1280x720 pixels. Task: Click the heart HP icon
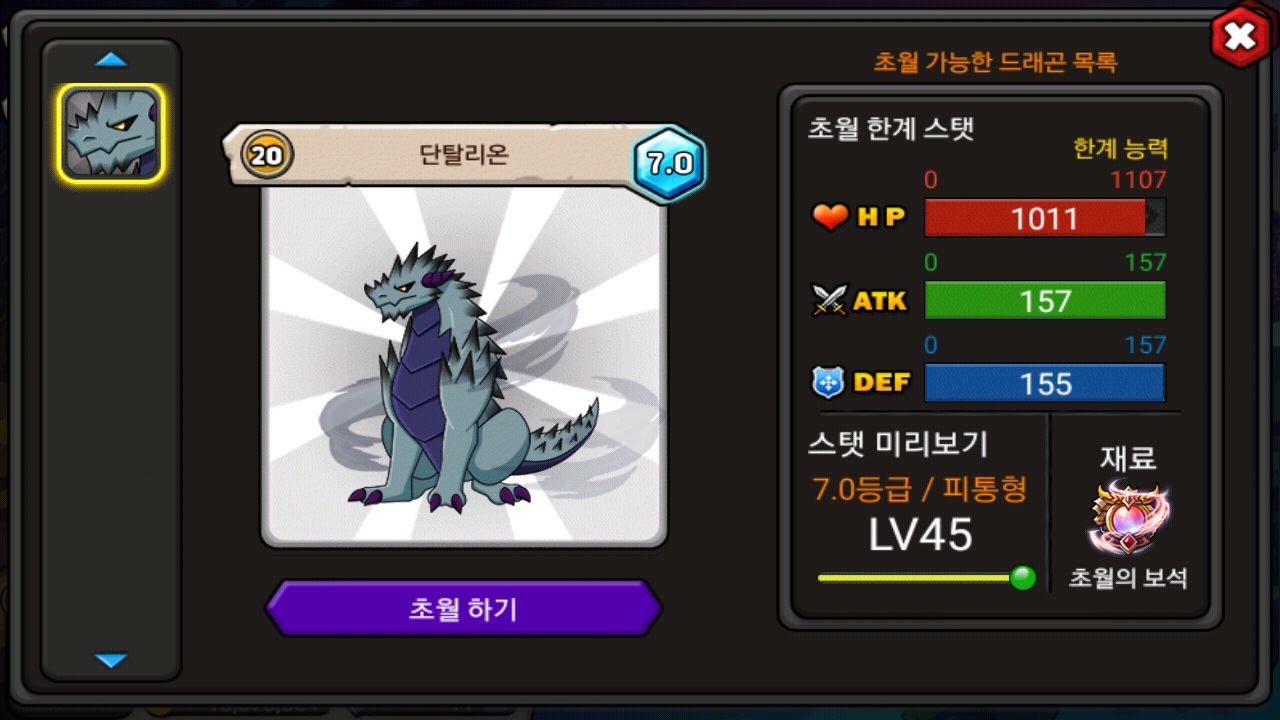tap(830, 217)
